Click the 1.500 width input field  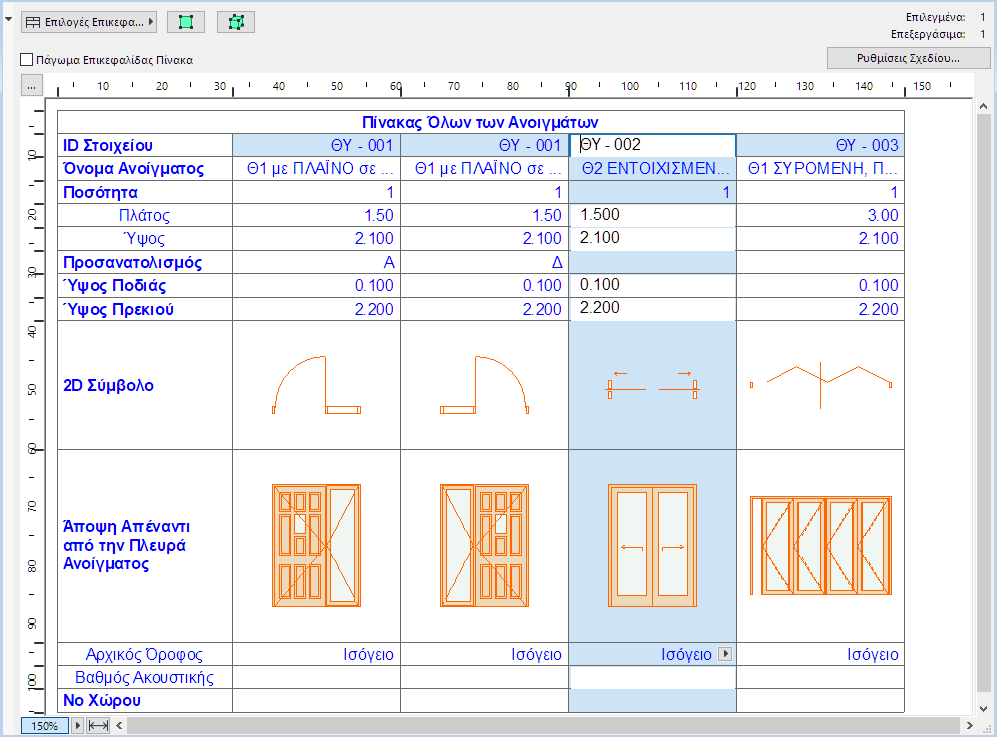click(652, 215)
